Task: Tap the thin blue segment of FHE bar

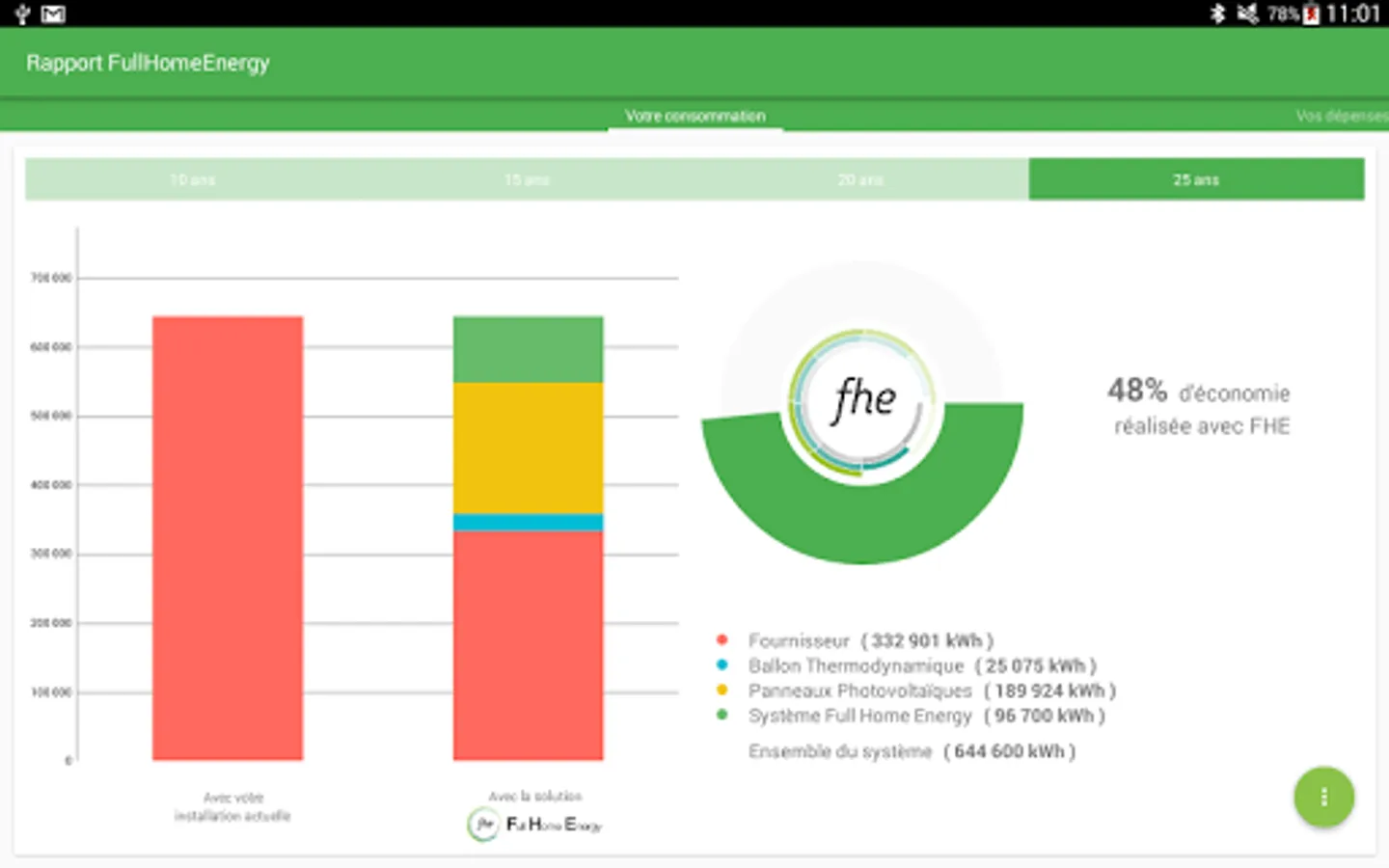Action: pyautogui.click(x=529, y=523)
